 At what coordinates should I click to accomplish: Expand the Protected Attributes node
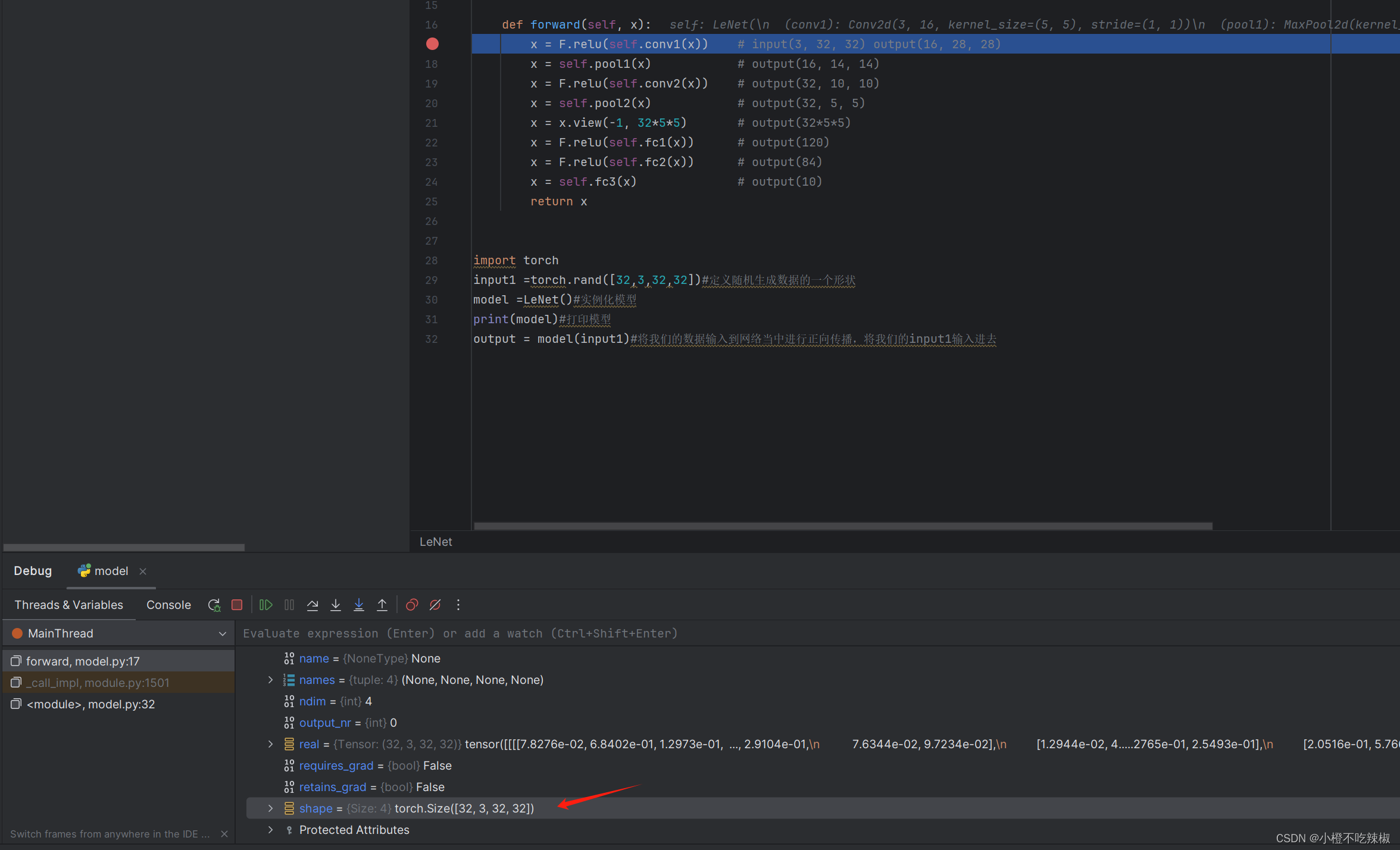coord(271,830)
